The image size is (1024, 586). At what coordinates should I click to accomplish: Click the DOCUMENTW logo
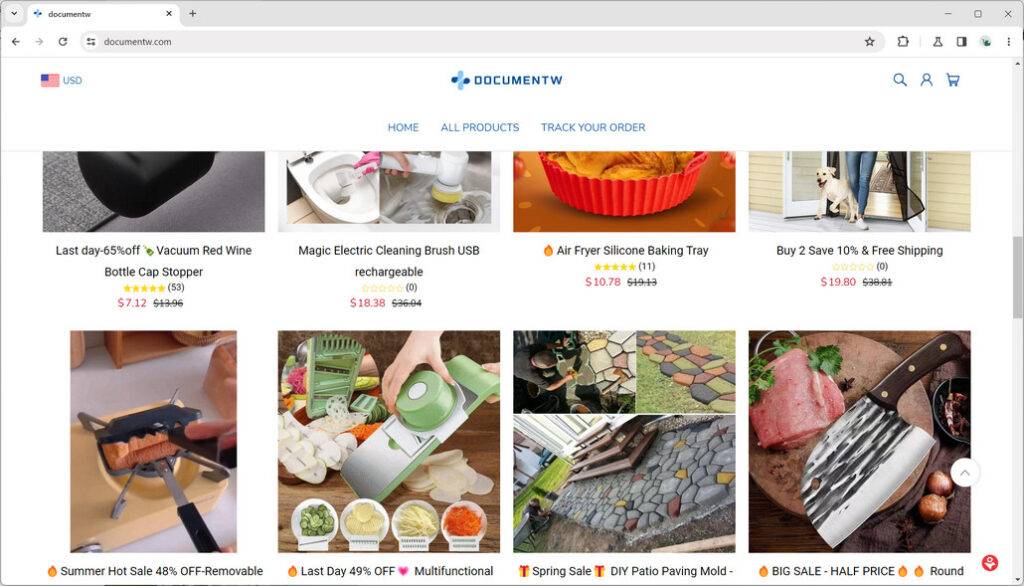tap(507, 80)
